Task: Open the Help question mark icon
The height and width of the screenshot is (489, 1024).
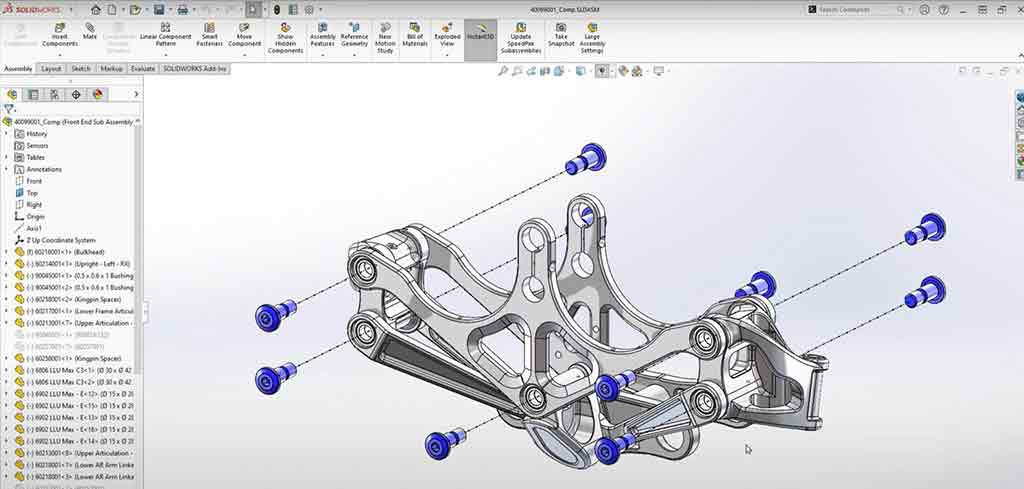Action: [x=944, y=10]
